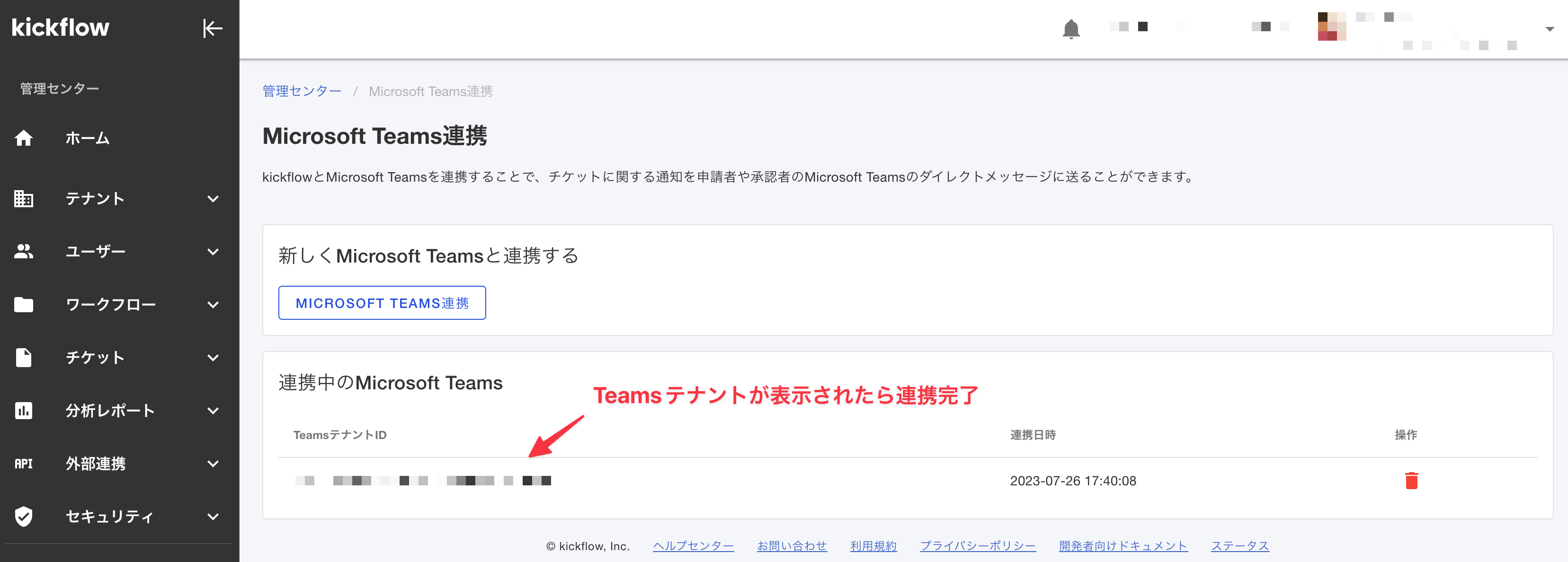Screen dimensions: 1568x562
Task: Click the API external integration icon
Action: [24, 464]
